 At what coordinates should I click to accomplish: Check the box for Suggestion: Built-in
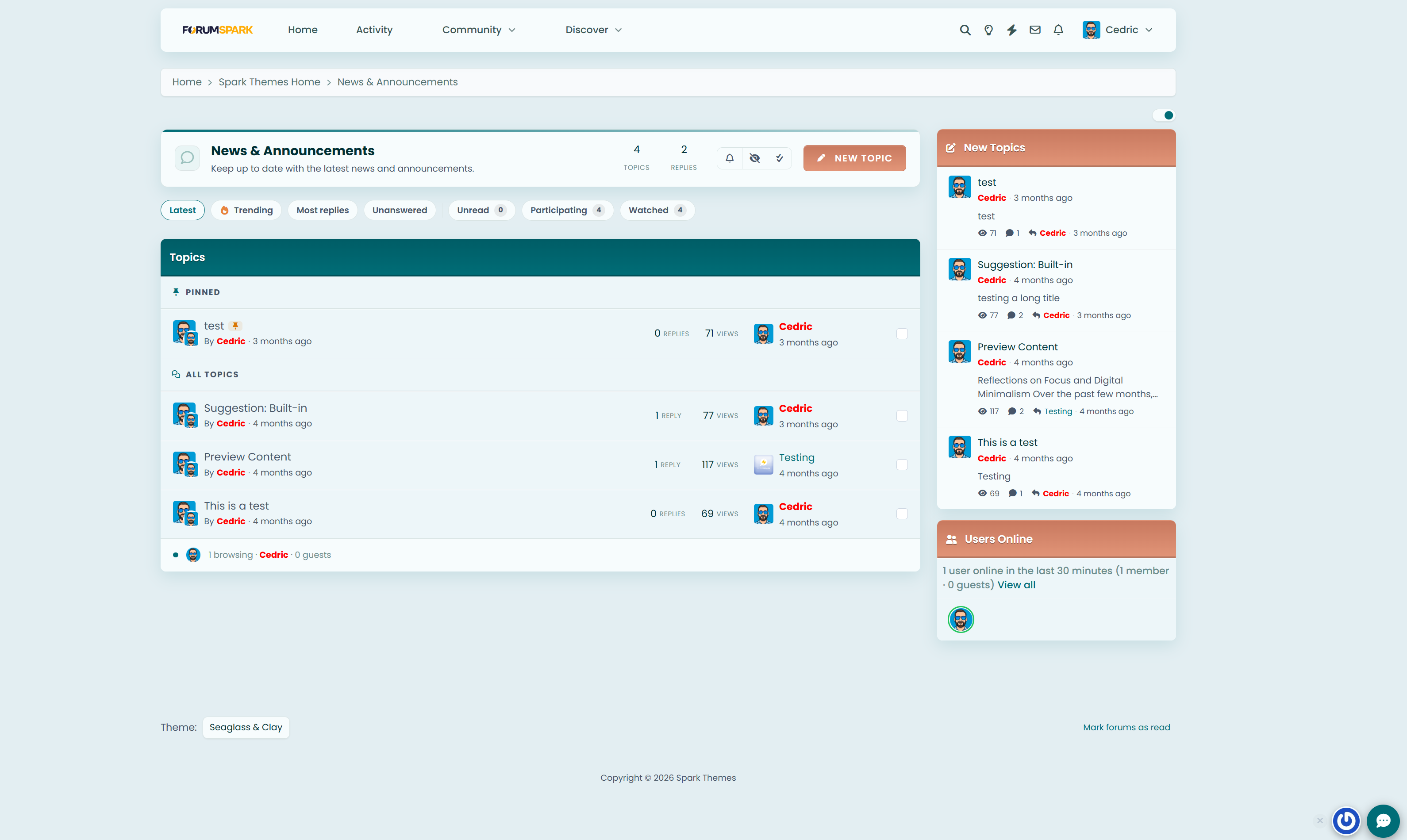(x=902, y=416)
